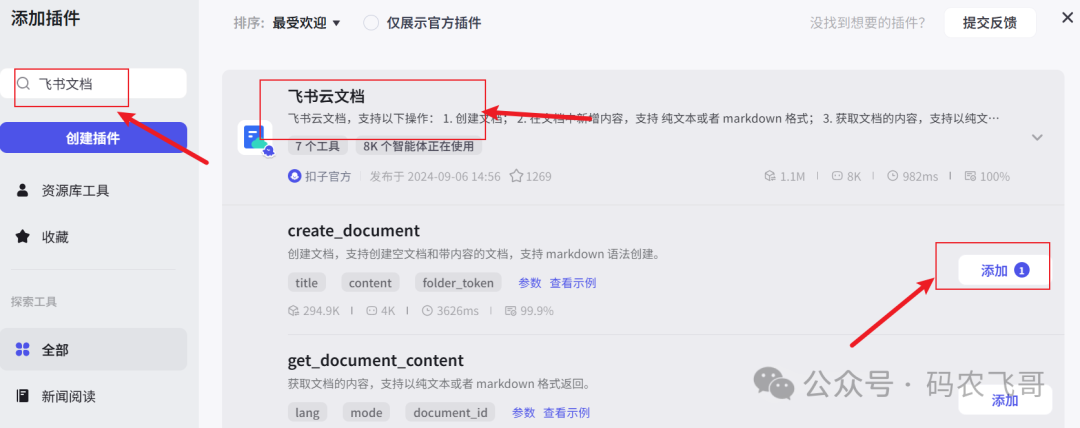Click the 提交反馈 button

pyautogui.click(x=990, y=23)
